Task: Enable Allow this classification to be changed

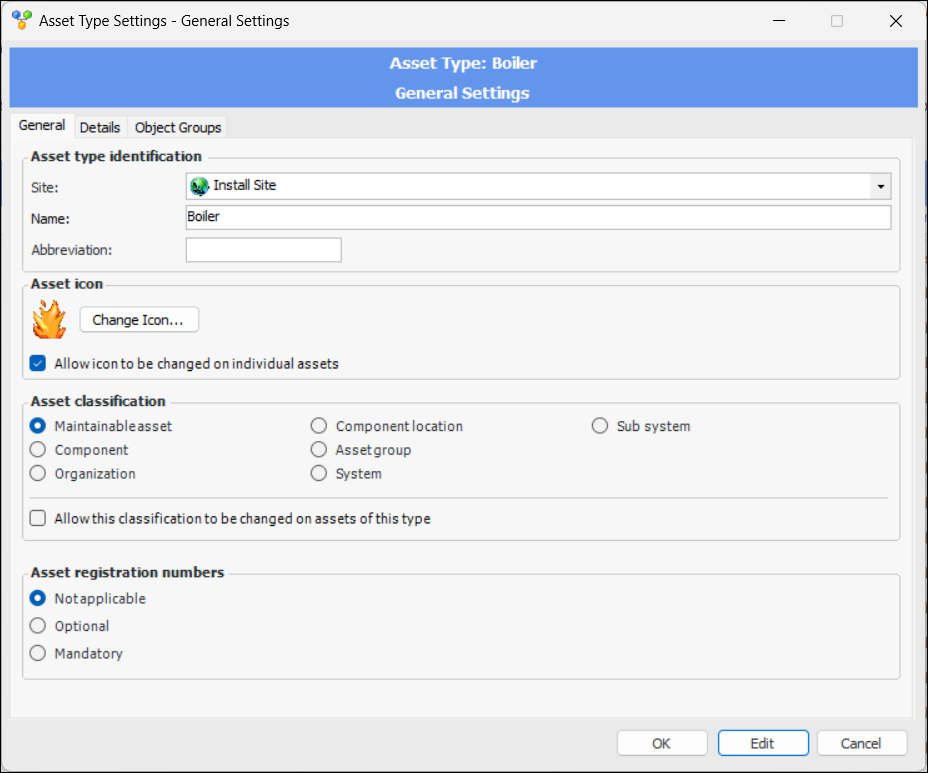Action: coord(38,519)
